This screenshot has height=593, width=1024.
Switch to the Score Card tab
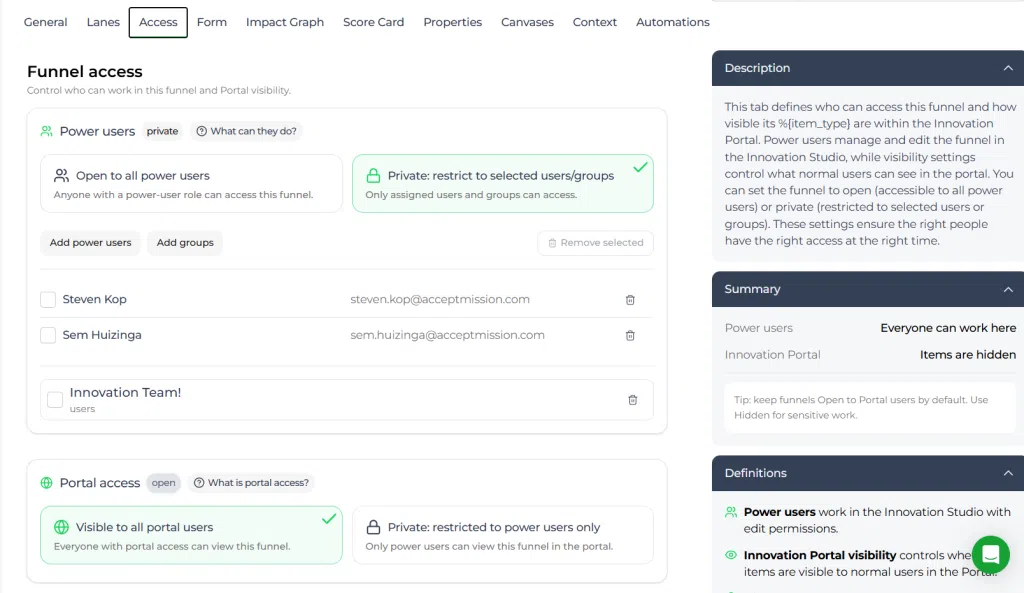tap(374, 22)
